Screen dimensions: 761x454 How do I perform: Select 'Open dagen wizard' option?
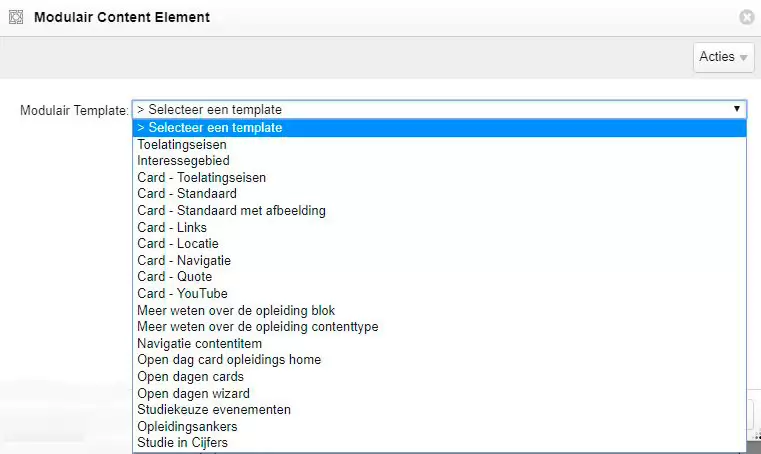coord(193,393)
